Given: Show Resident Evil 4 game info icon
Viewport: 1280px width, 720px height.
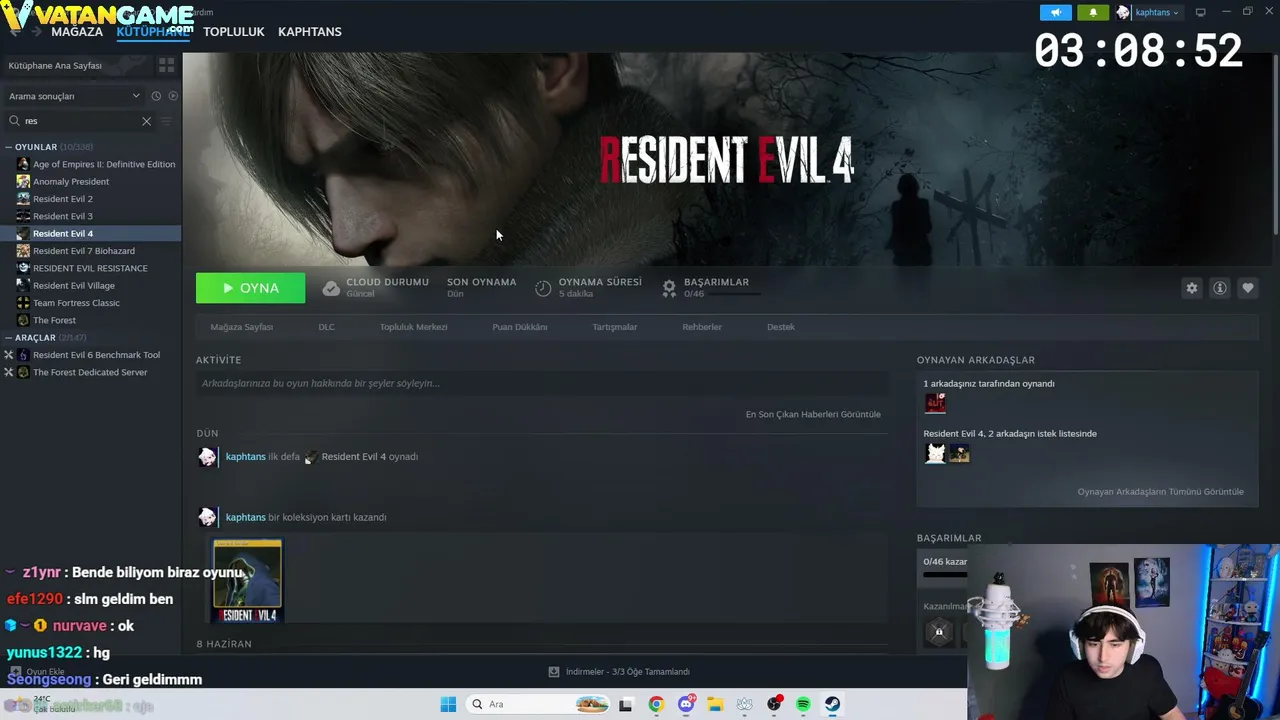Looking at the screenshot, I should [1219, 288].
